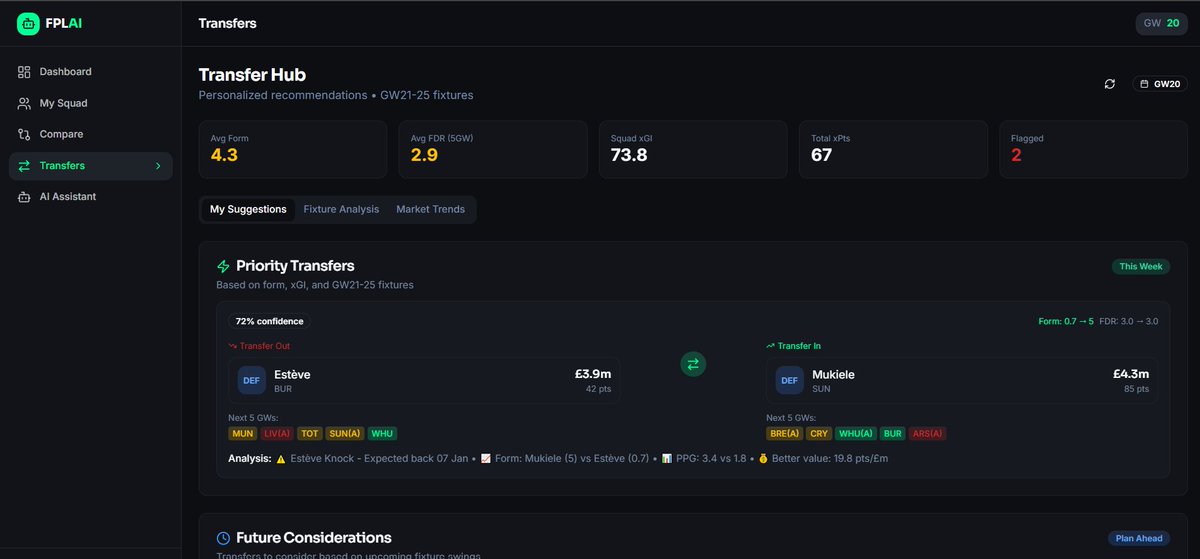Viewport: 1200px width, 559px height.
Task: Click the GW 20 badge in header
Action: point(1161,23)
